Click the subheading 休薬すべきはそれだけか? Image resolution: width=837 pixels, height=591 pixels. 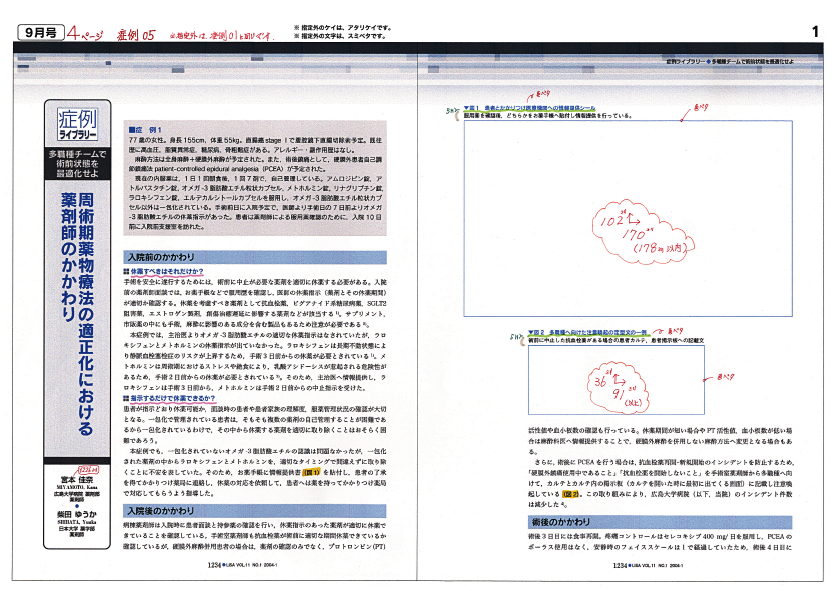point(162,272)
